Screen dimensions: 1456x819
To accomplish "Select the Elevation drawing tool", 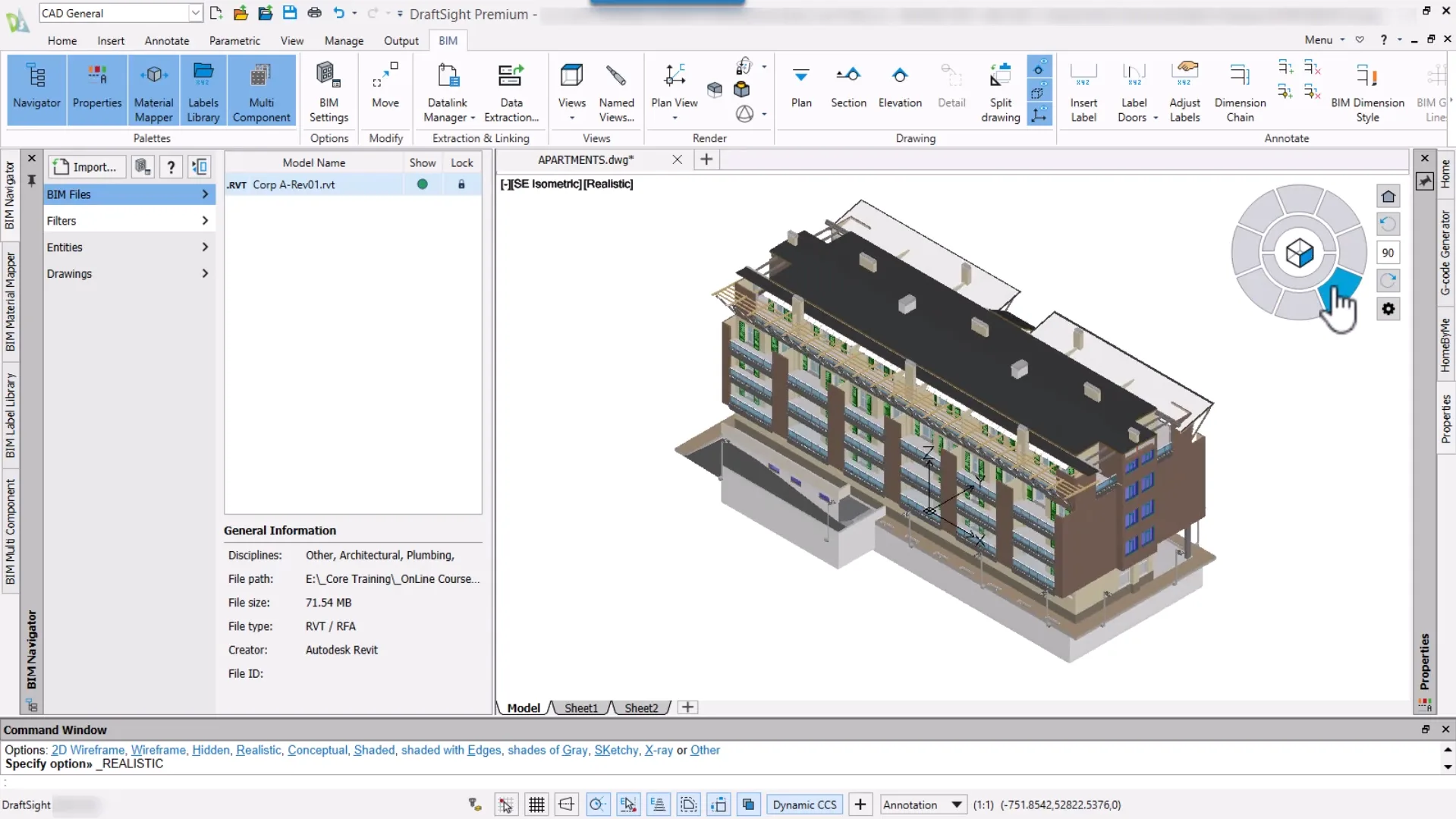I will (899, 87).
